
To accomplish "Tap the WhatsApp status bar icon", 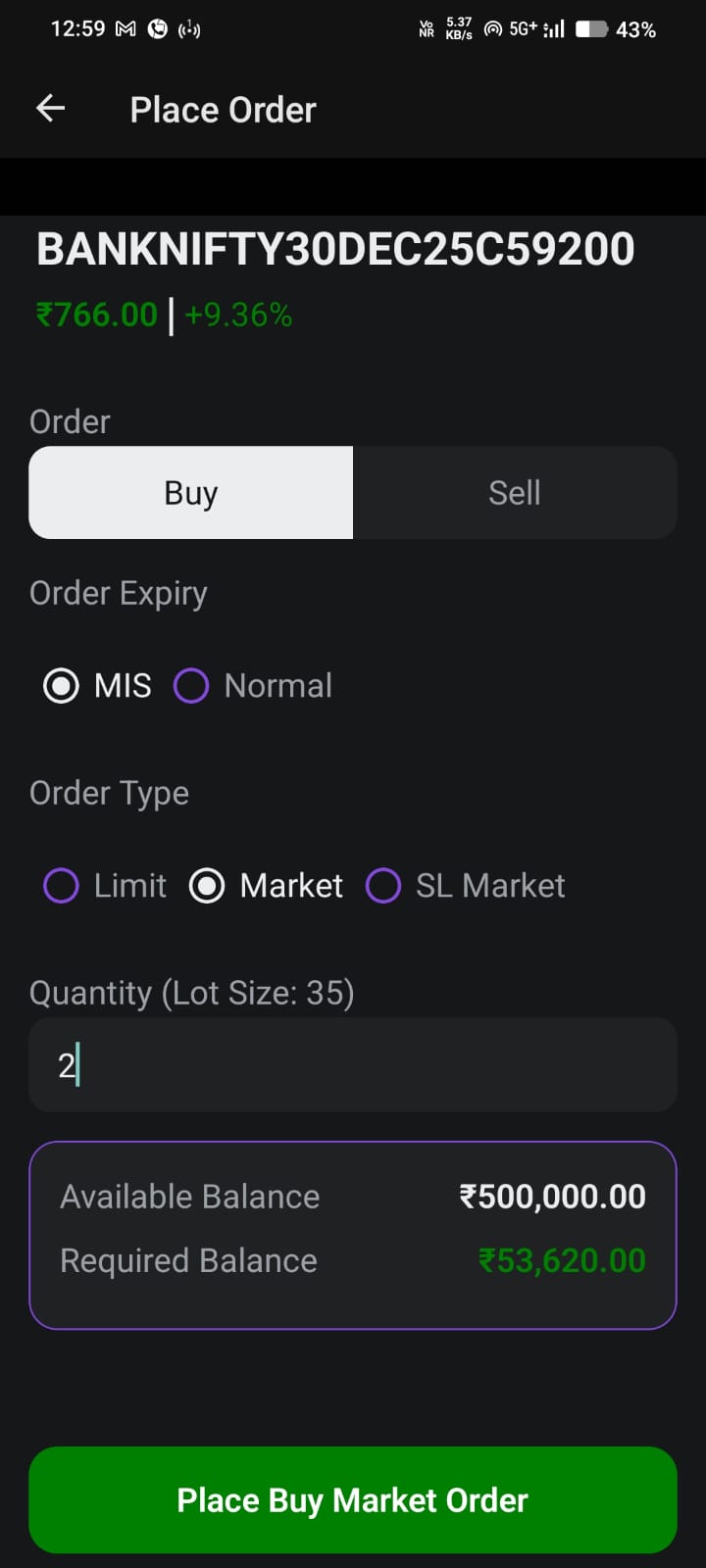I will pos(157,29).
